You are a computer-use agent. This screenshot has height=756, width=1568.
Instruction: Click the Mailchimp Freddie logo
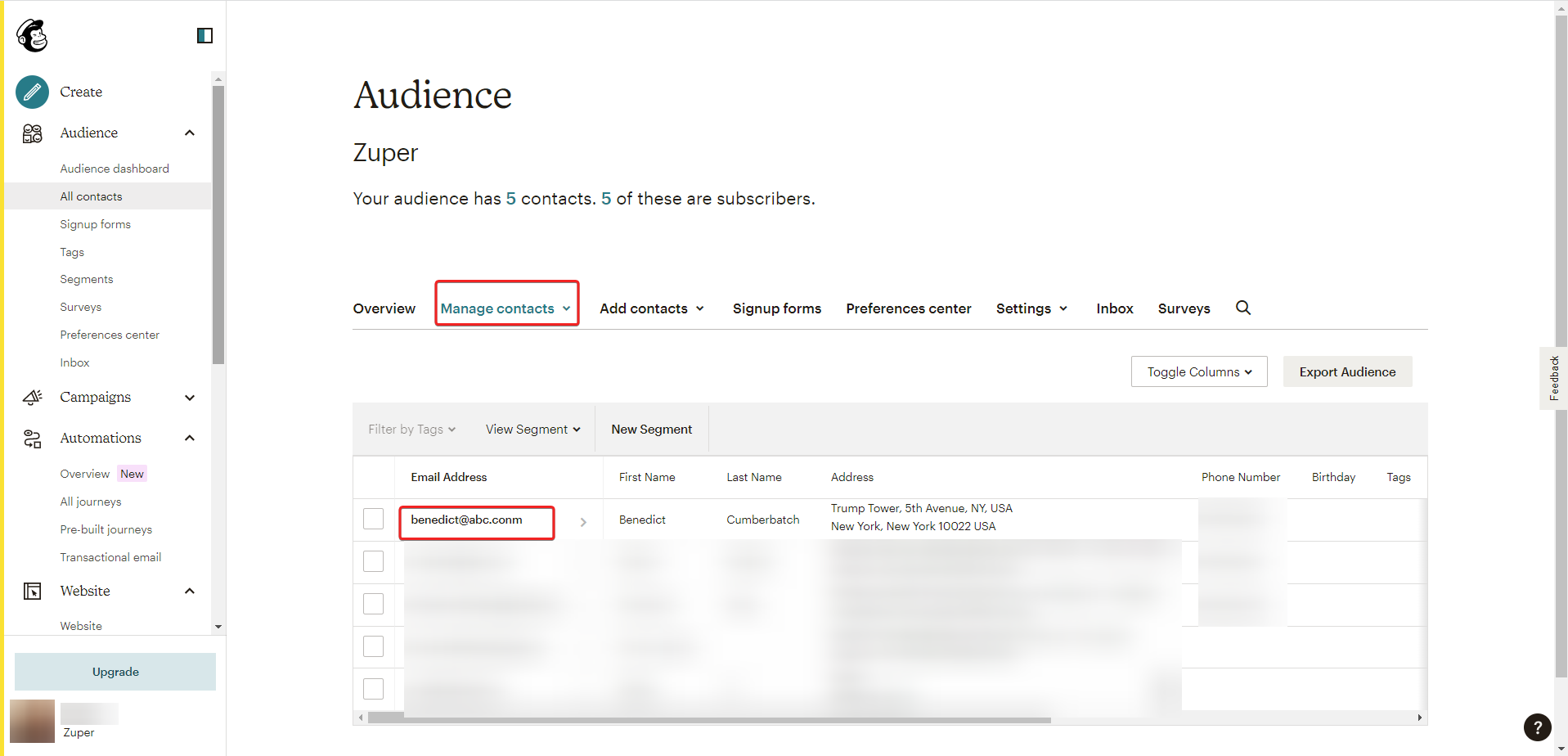point(33,36)
